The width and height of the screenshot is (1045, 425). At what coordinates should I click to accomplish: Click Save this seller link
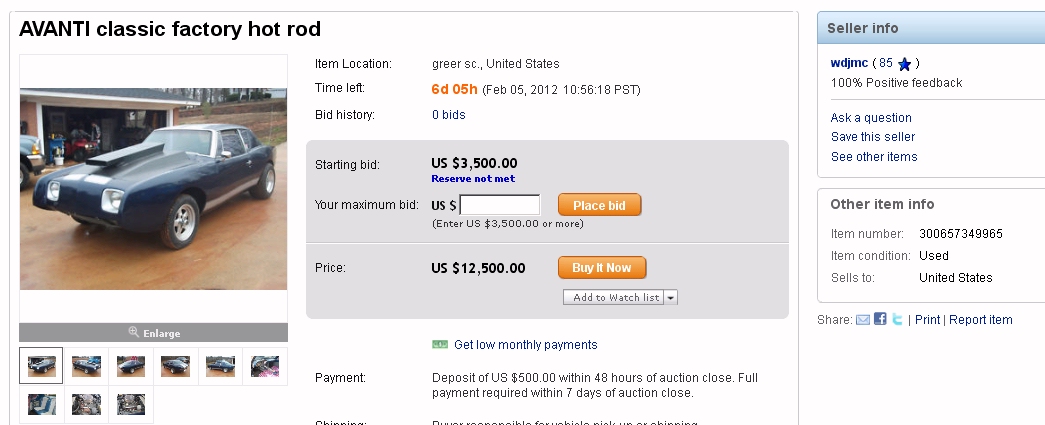[x=873, y=137]
